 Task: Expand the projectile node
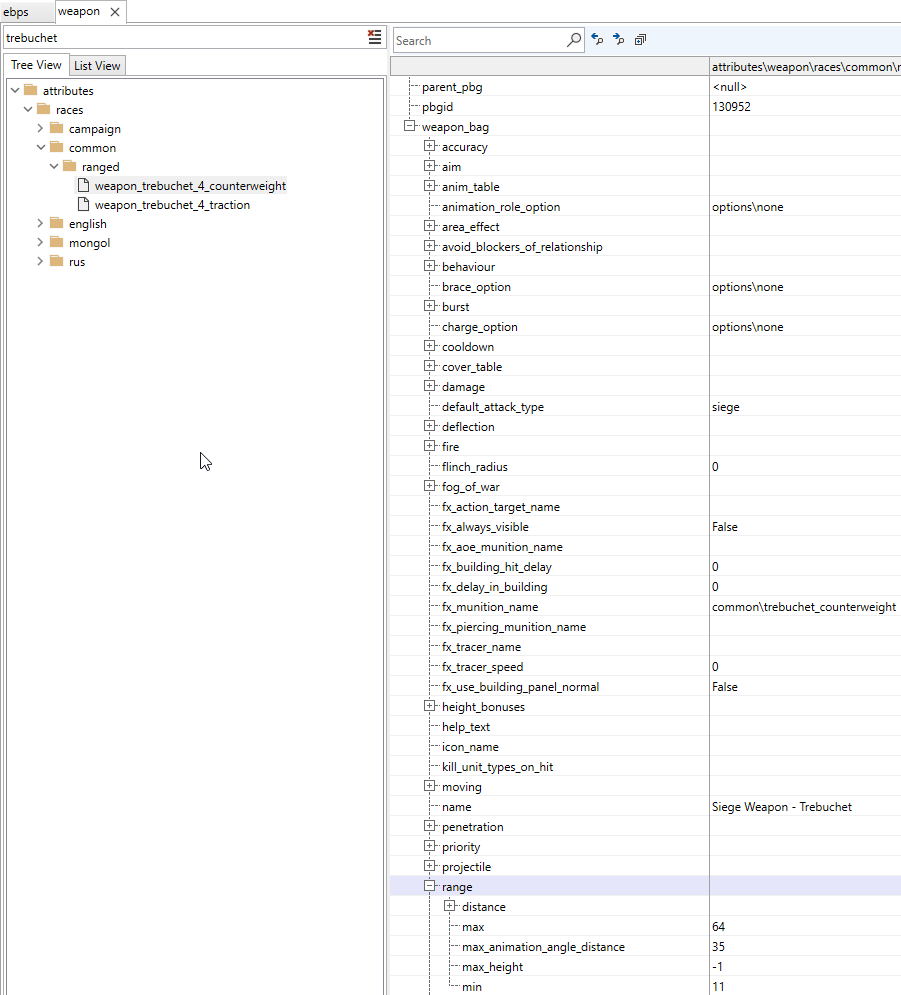pos(430,866)
